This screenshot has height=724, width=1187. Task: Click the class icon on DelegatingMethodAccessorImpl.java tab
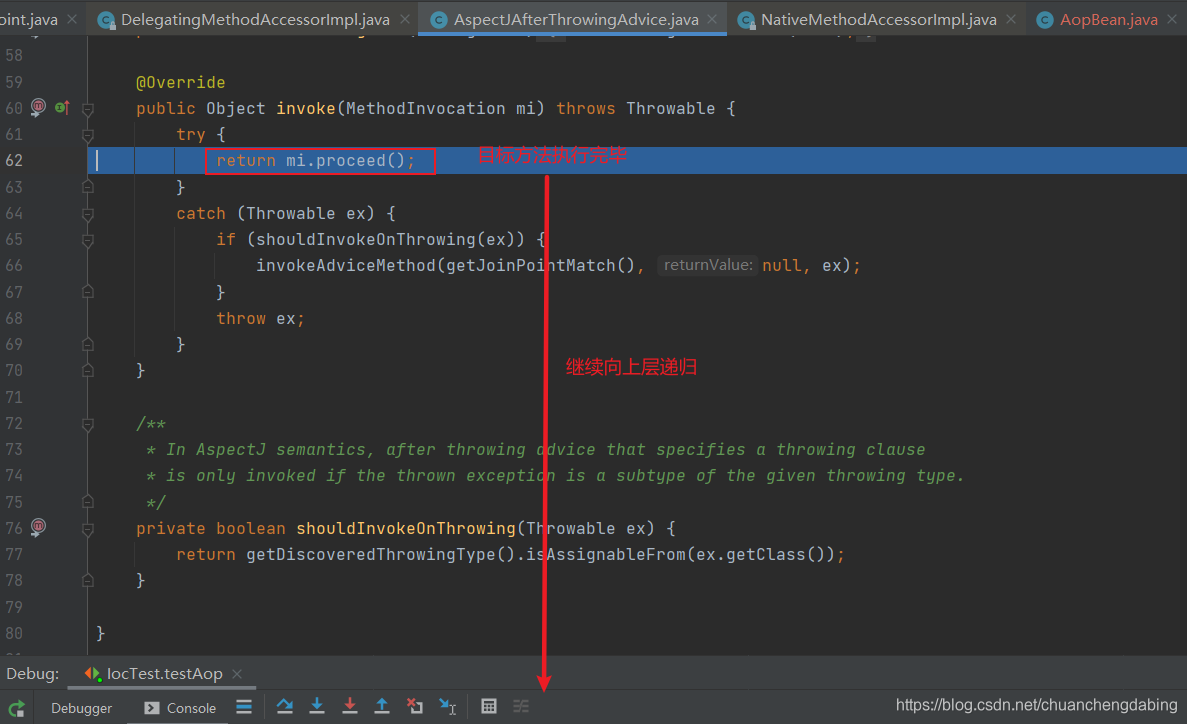(x=107, y=20)
